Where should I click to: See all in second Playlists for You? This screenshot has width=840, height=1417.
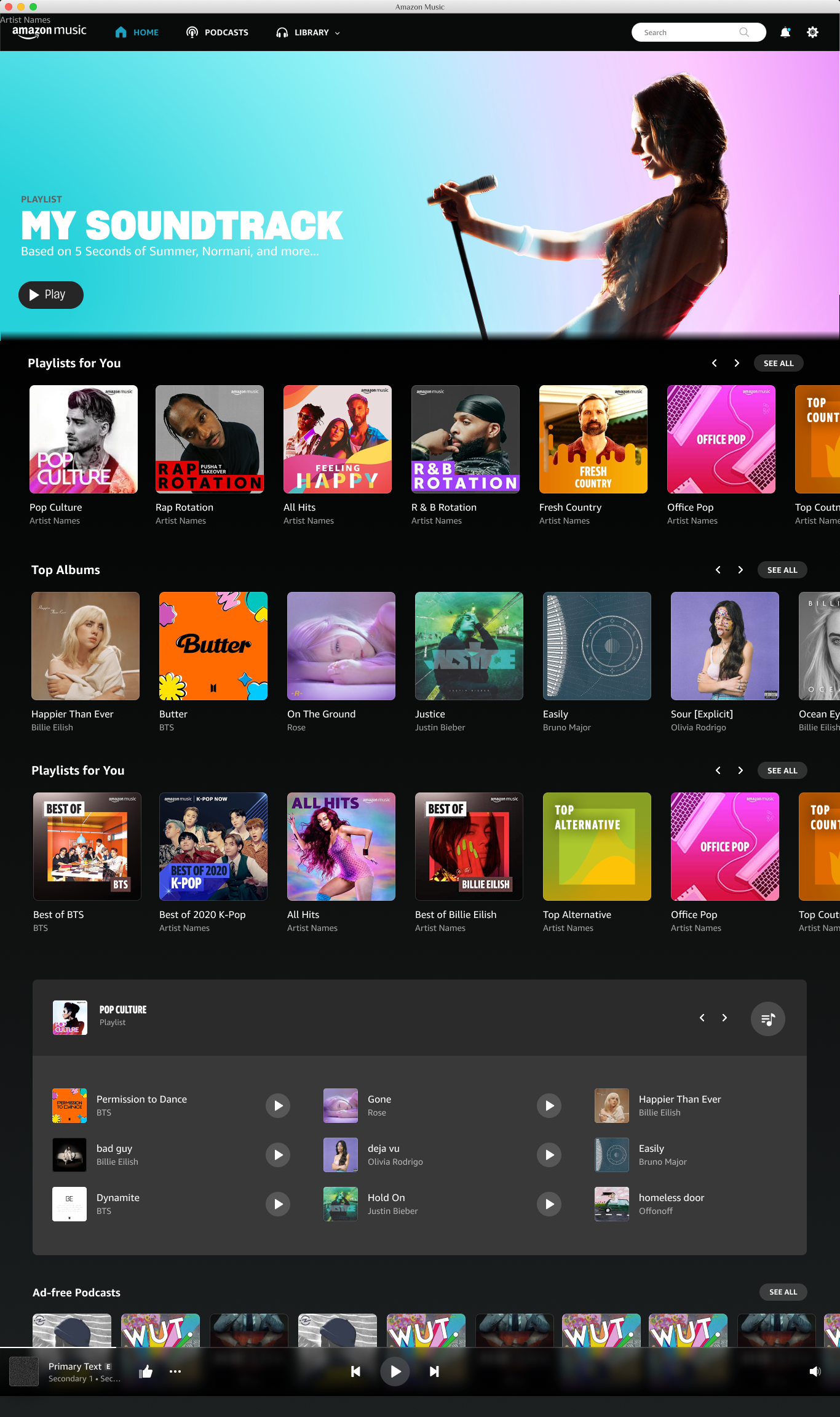click(782, 770)
